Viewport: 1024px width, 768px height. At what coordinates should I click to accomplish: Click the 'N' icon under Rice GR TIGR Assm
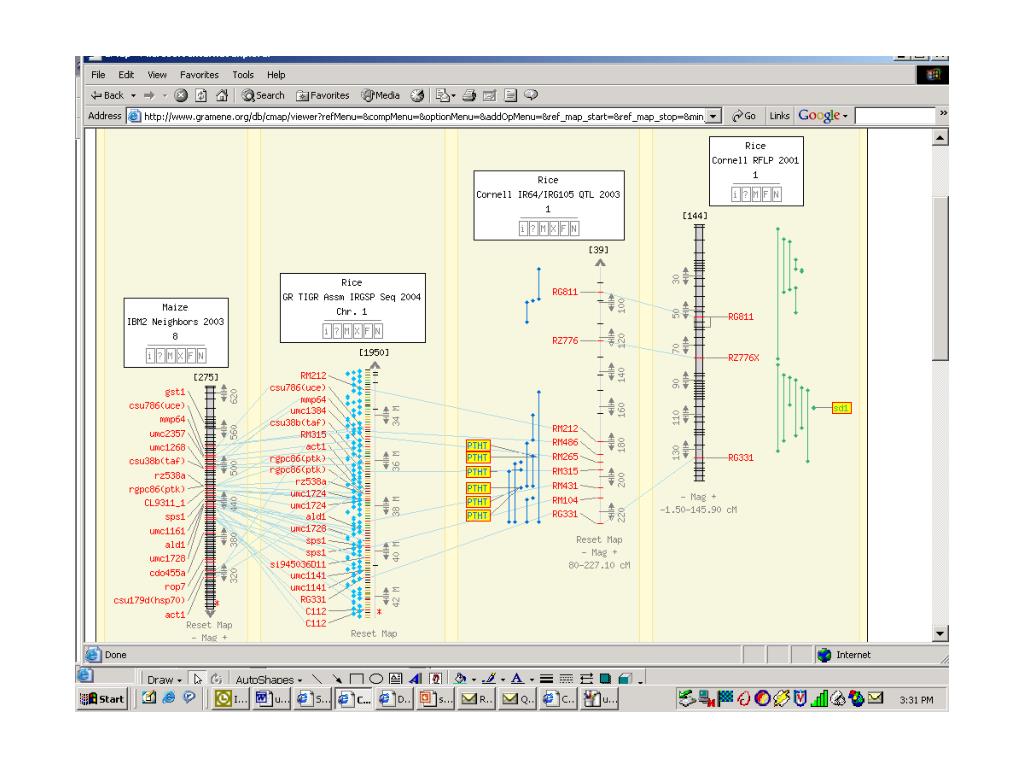pyautogui.click(x=377, y=331)
